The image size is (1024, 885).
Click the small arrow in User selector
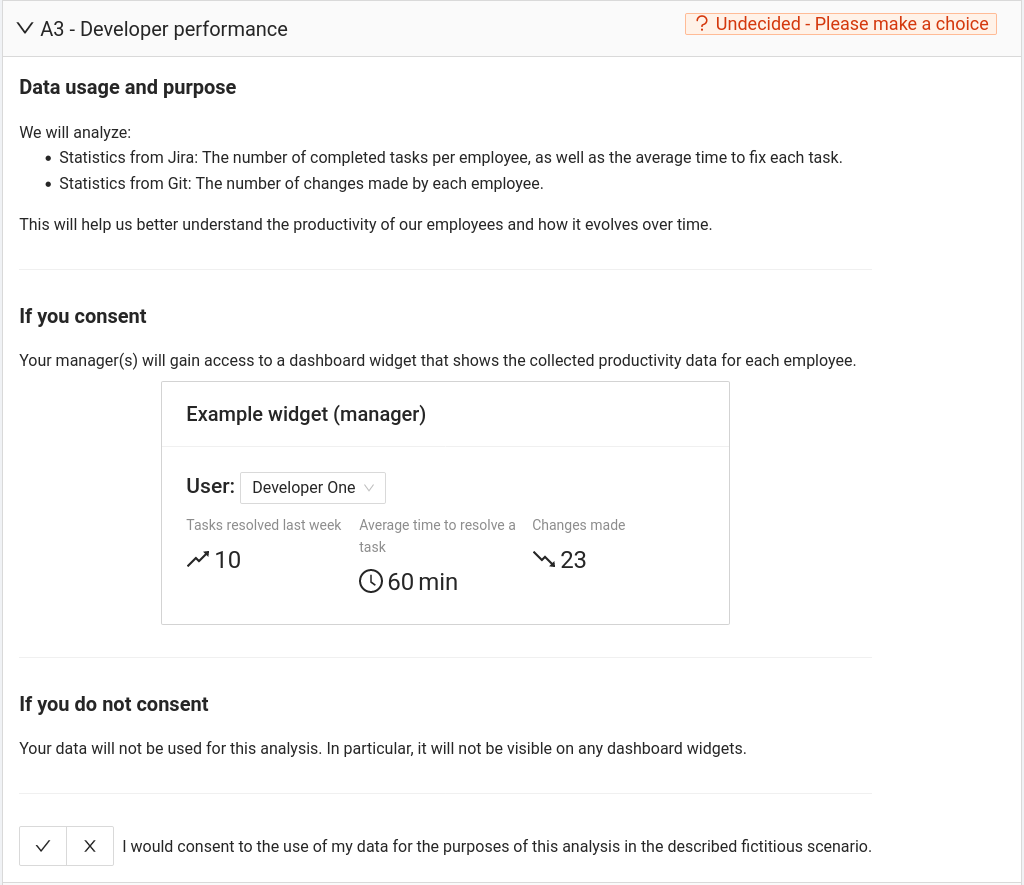coord(369,488)
